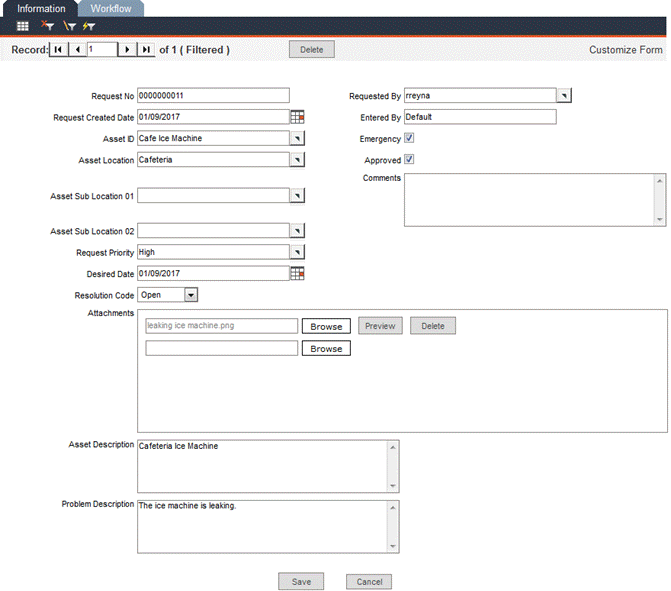Switch to the Workflow tab
The width and height of the screenshot is (671, 591).
(x=111, y=9)
